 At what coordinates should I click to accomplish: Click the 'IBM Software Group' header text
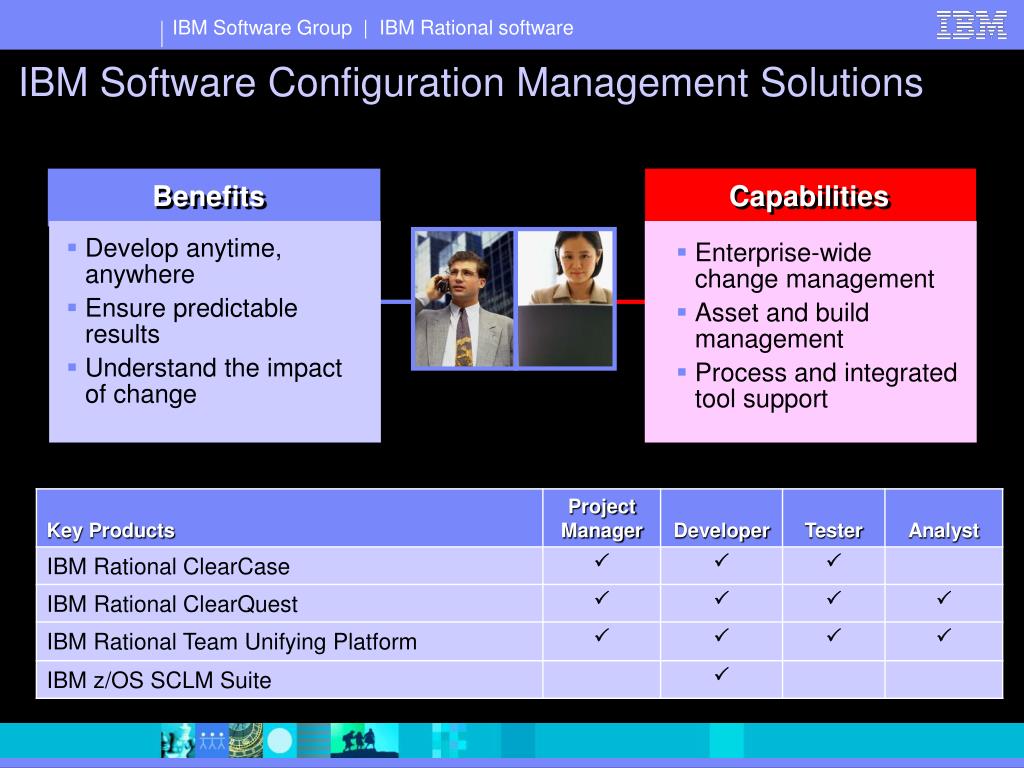[x=262, y=27]
